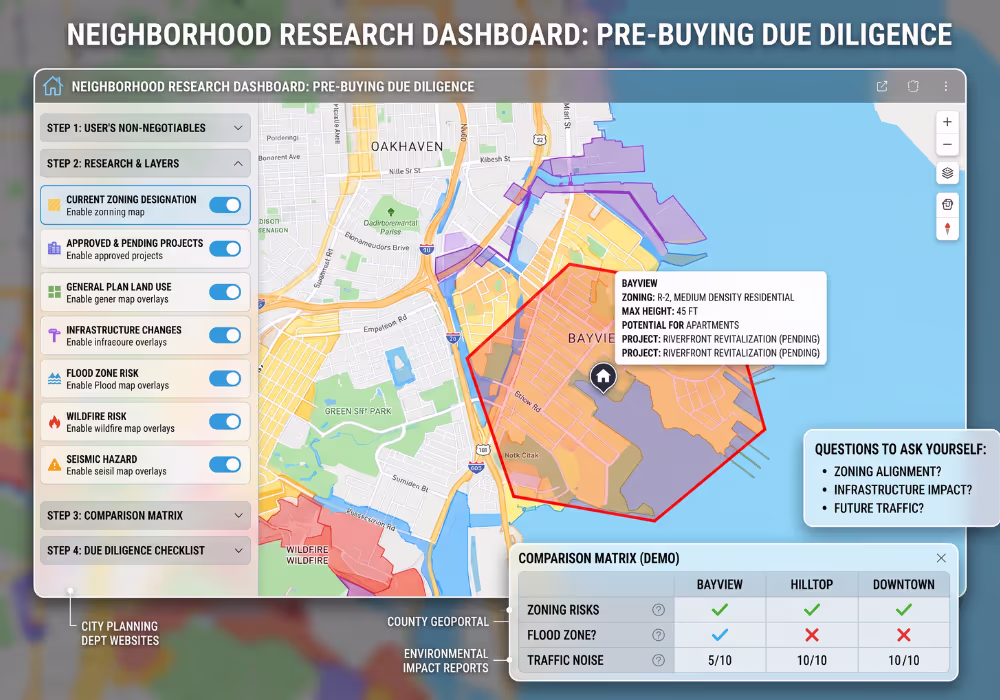Click the Infrastructure Changes purple icon
Viewport: 1000px width, 700px height.
tap(54, 335)
